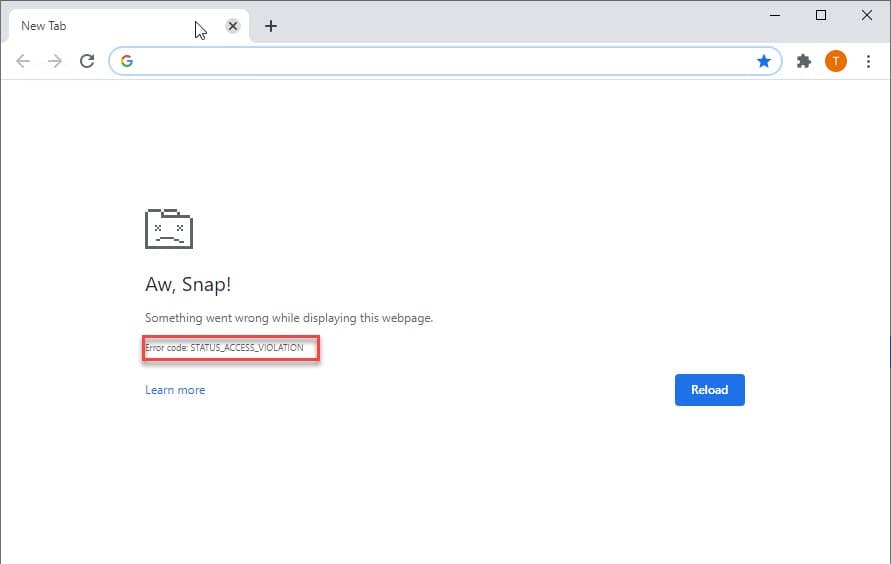Click the STATUS_ACCESS_VIOLATION error code text
891x564 pixels.
[x=246, y=348]
